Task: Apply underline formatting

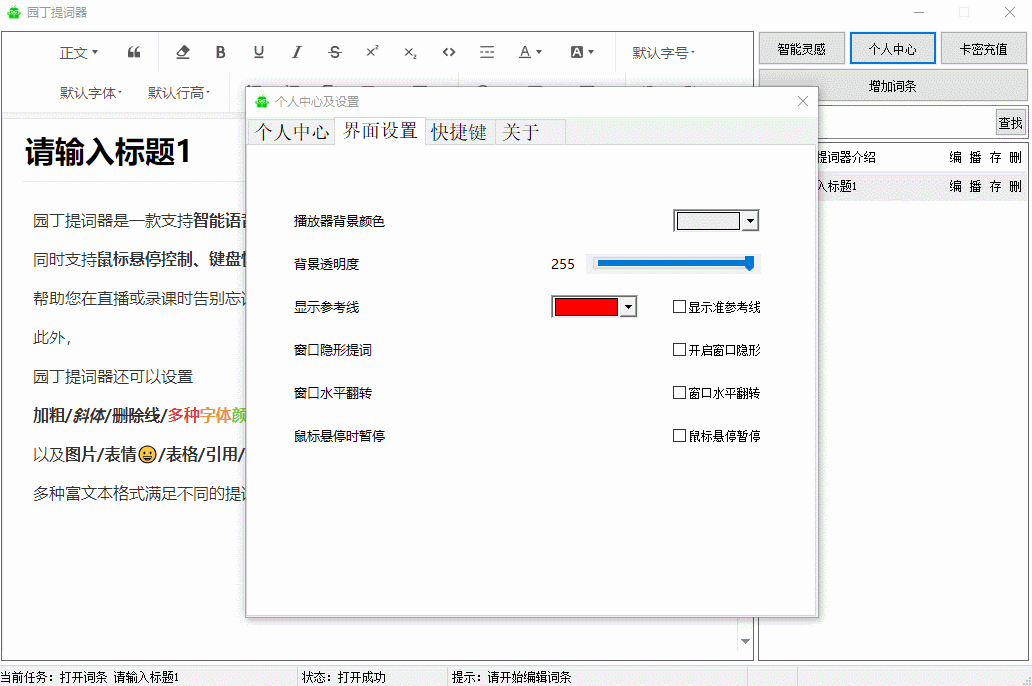Action: 259,52
